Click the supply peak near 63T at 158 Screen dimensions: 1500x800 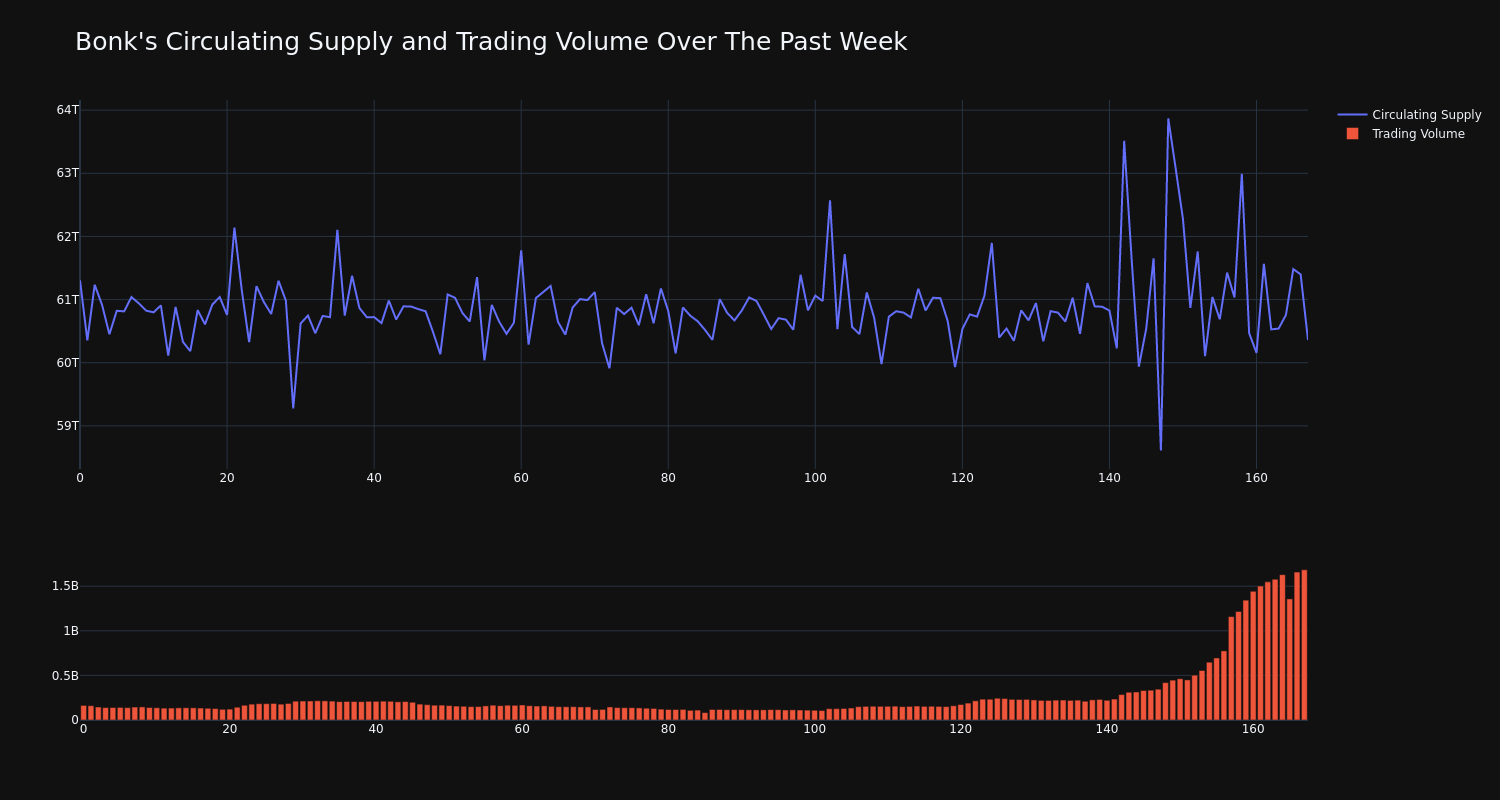(1242, 175)
